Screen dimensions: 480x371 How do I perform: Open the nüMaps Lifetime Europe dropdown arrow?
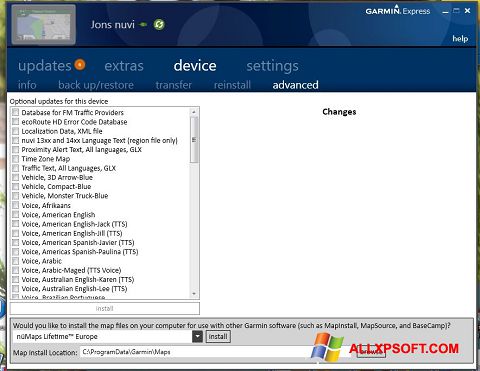(197, 336)
